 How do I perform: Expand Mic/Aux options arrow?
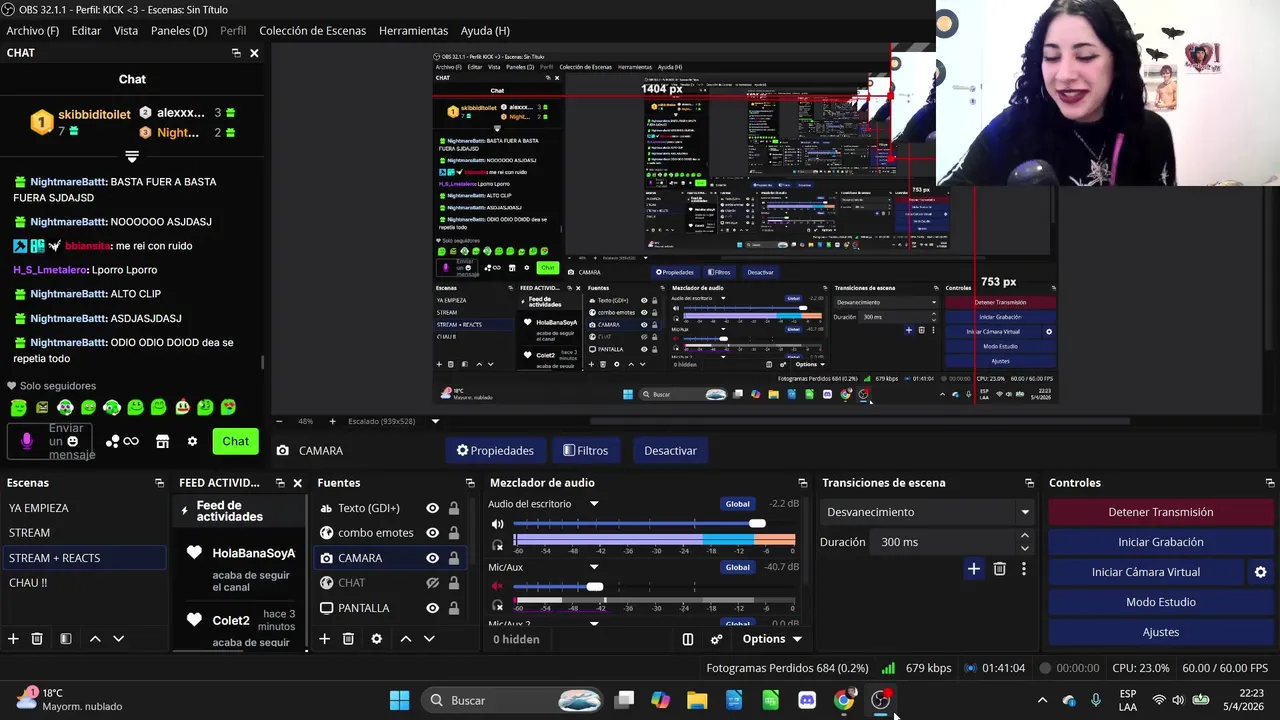pyautogui.click(x=594, y=567)
